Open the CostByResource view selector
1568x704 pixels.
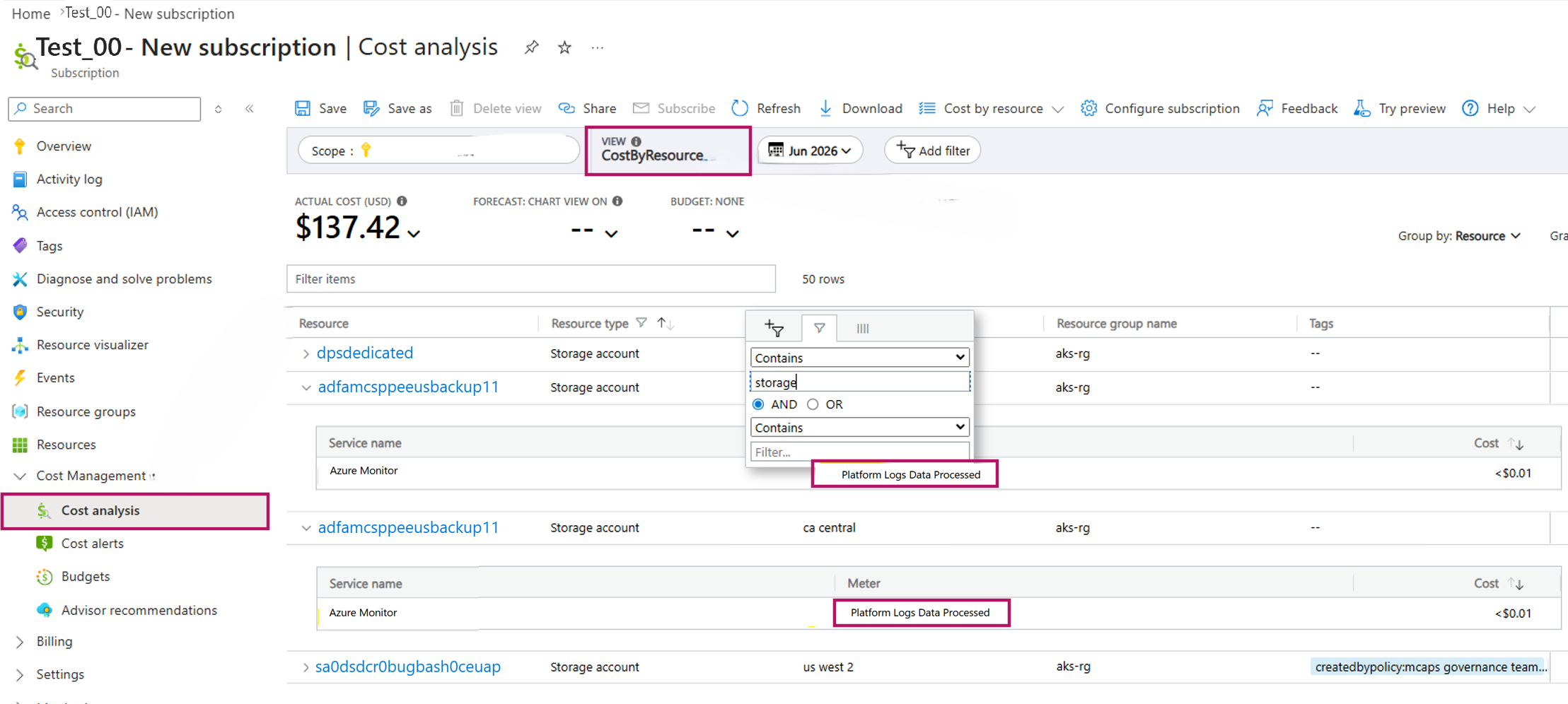668,151
